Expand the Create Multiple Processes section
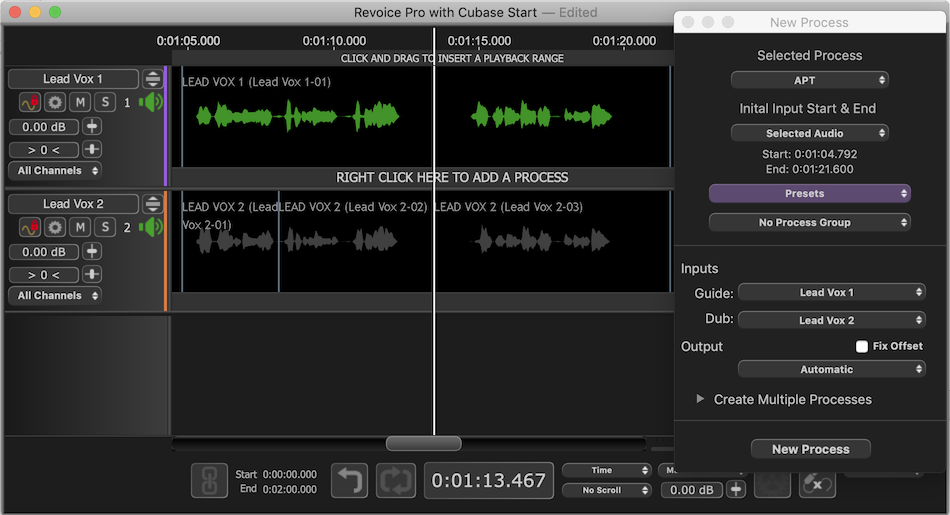The height and width of the screenshot is (515, 950). [701, 399]
